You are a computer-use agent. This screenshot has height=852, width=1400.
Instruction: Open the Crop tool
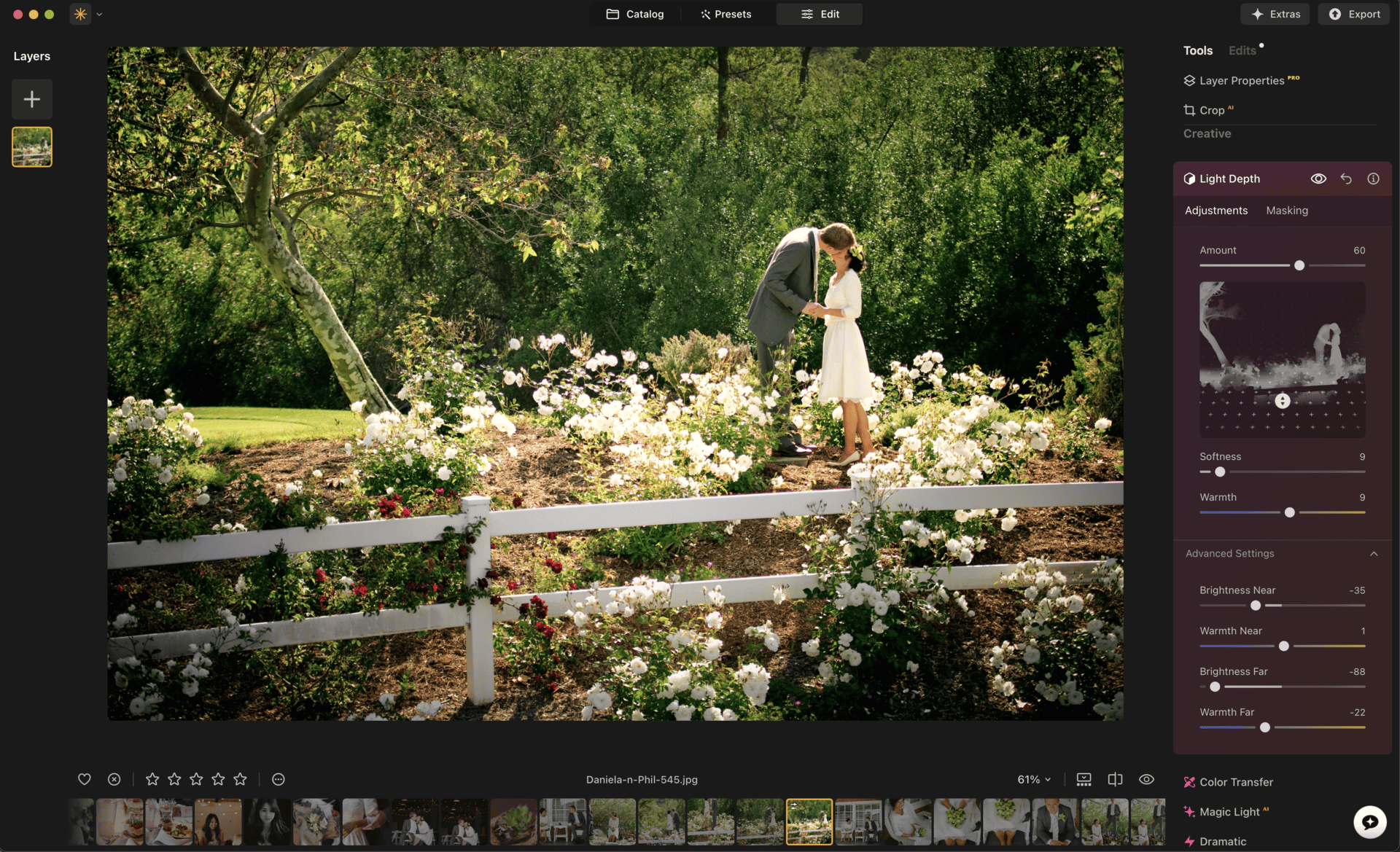[x=1211, y=110]
